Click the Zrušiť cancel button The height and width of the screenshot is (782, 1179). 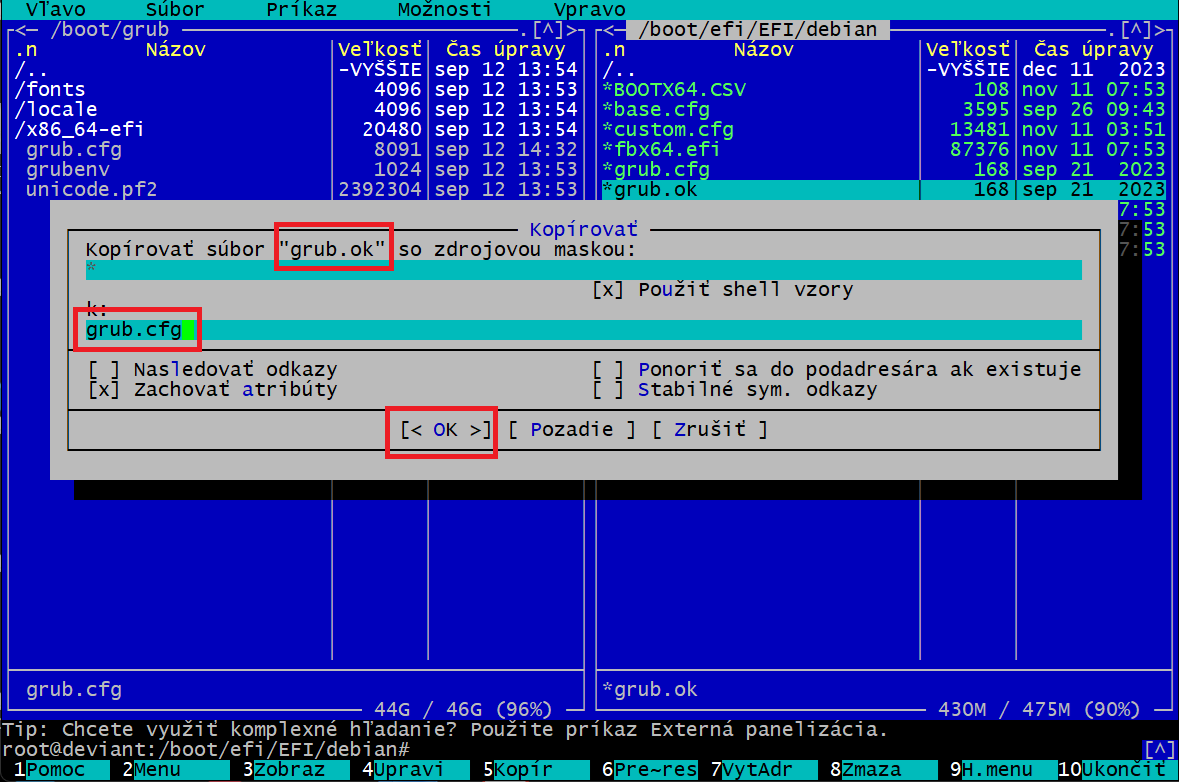(x=709, y=430)
